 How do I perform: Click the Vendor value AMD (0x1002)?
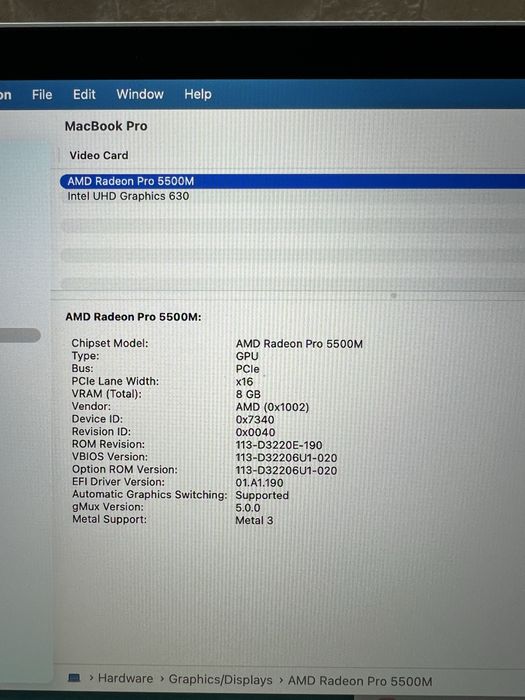tap(272, 407)
